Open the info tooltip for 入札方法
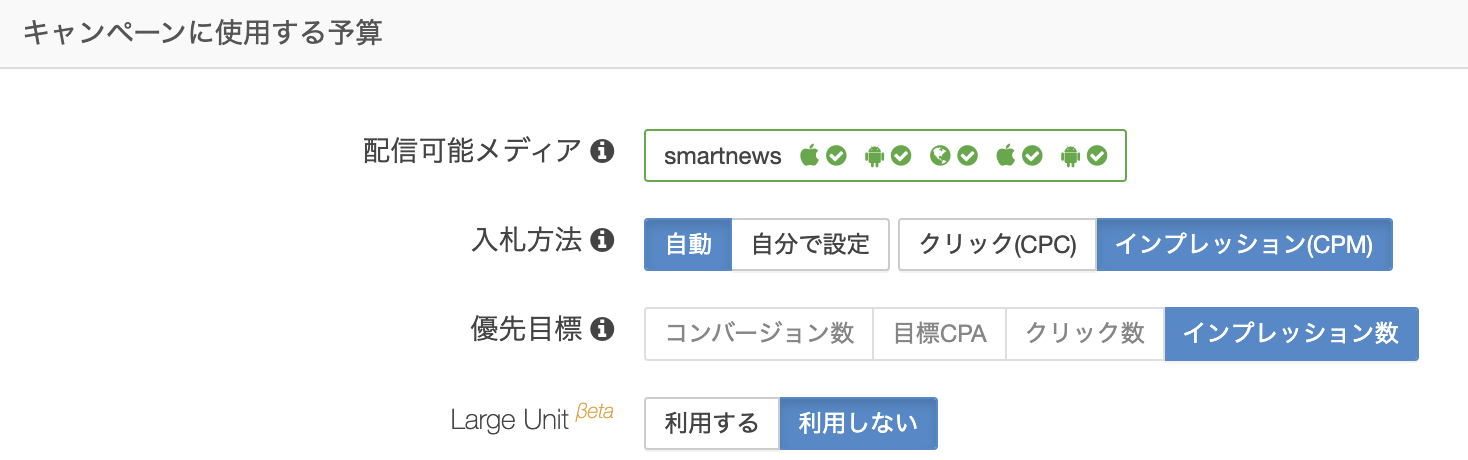The image size is (1468, 460). pos(601,241)
